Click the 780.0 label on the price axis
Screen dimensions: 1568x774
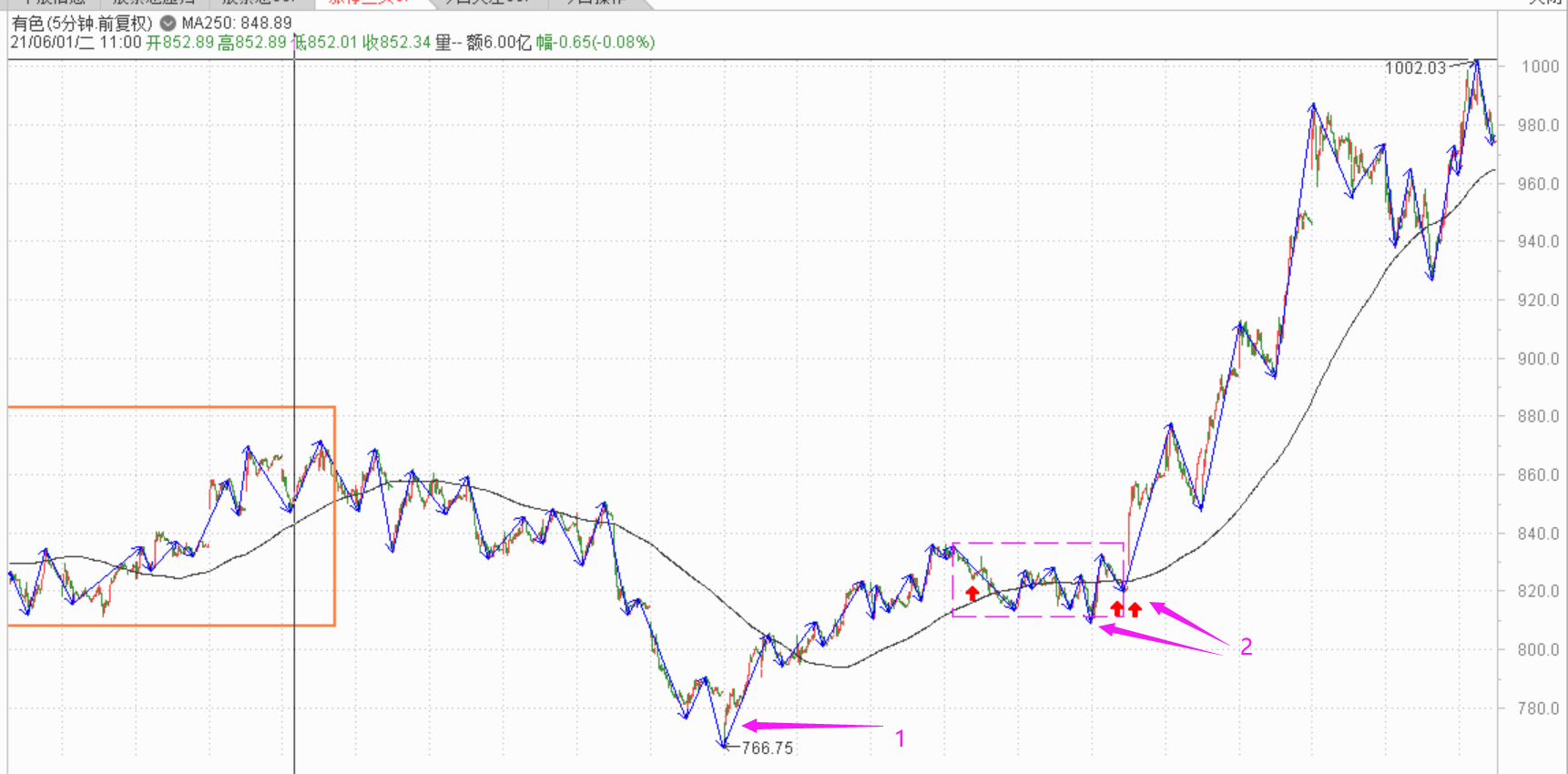(x=1538, y=708)
